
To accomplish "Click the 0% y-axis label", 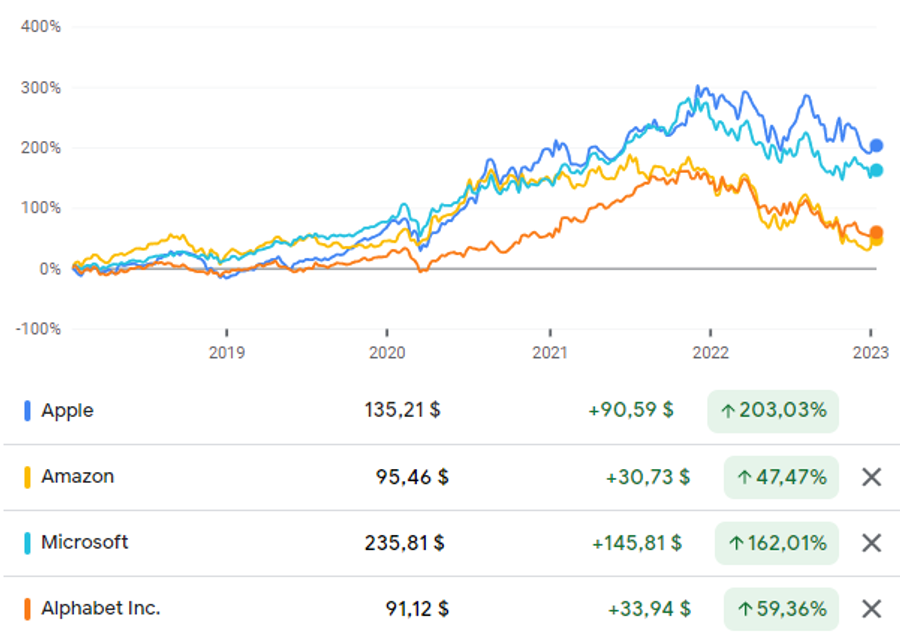I will coord(49,269).
